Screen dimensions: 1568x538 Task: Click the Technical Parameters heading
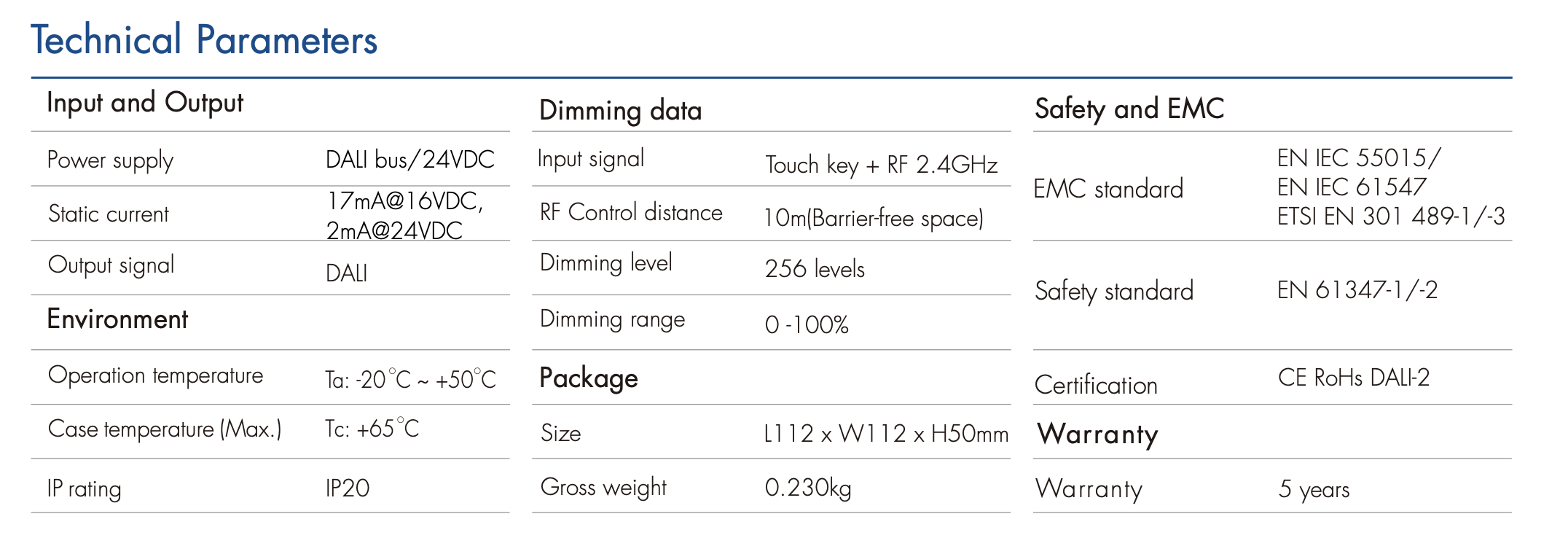[204, 40]
